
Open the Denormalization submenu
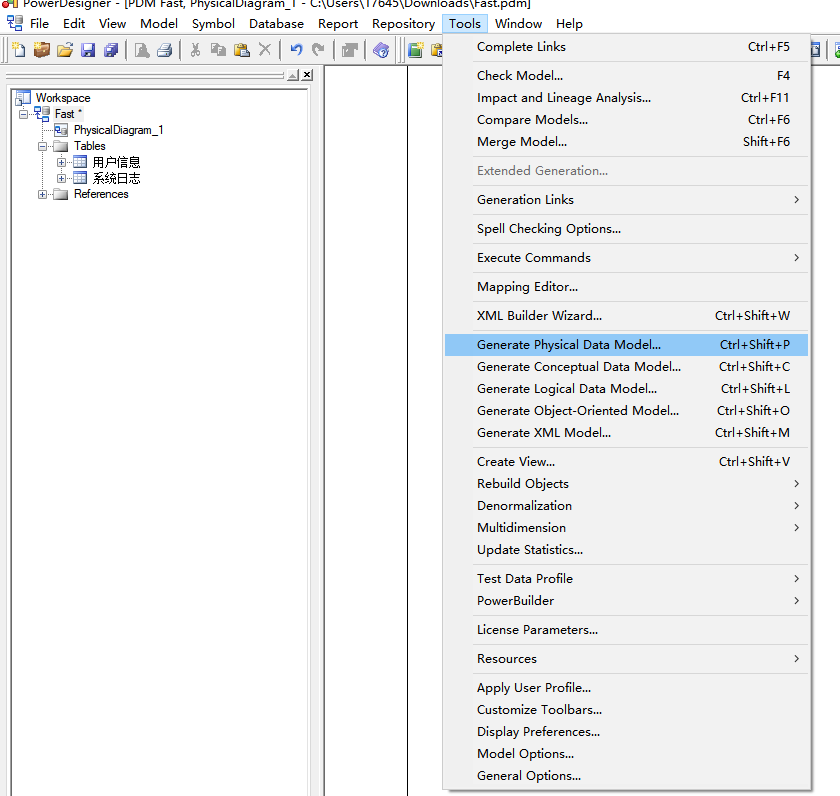(x=626, y=506)
